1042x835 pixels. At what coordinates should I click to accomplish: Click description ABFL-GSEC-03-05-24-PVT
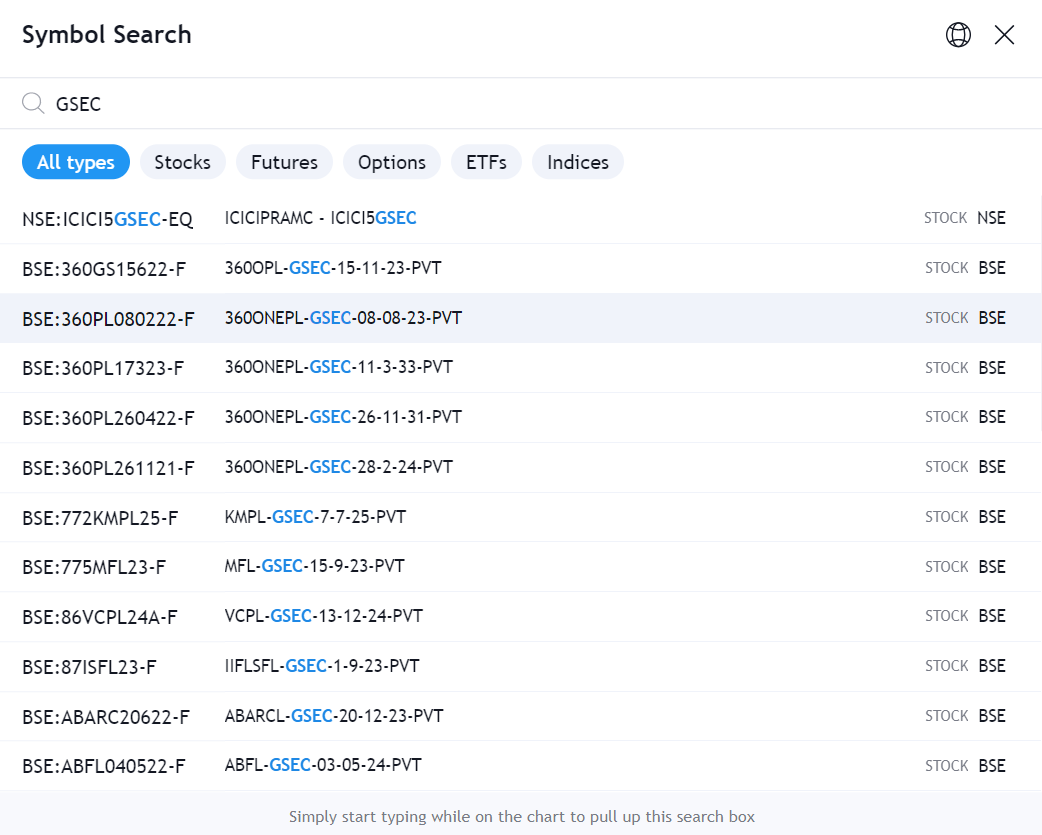pos(323,765)
